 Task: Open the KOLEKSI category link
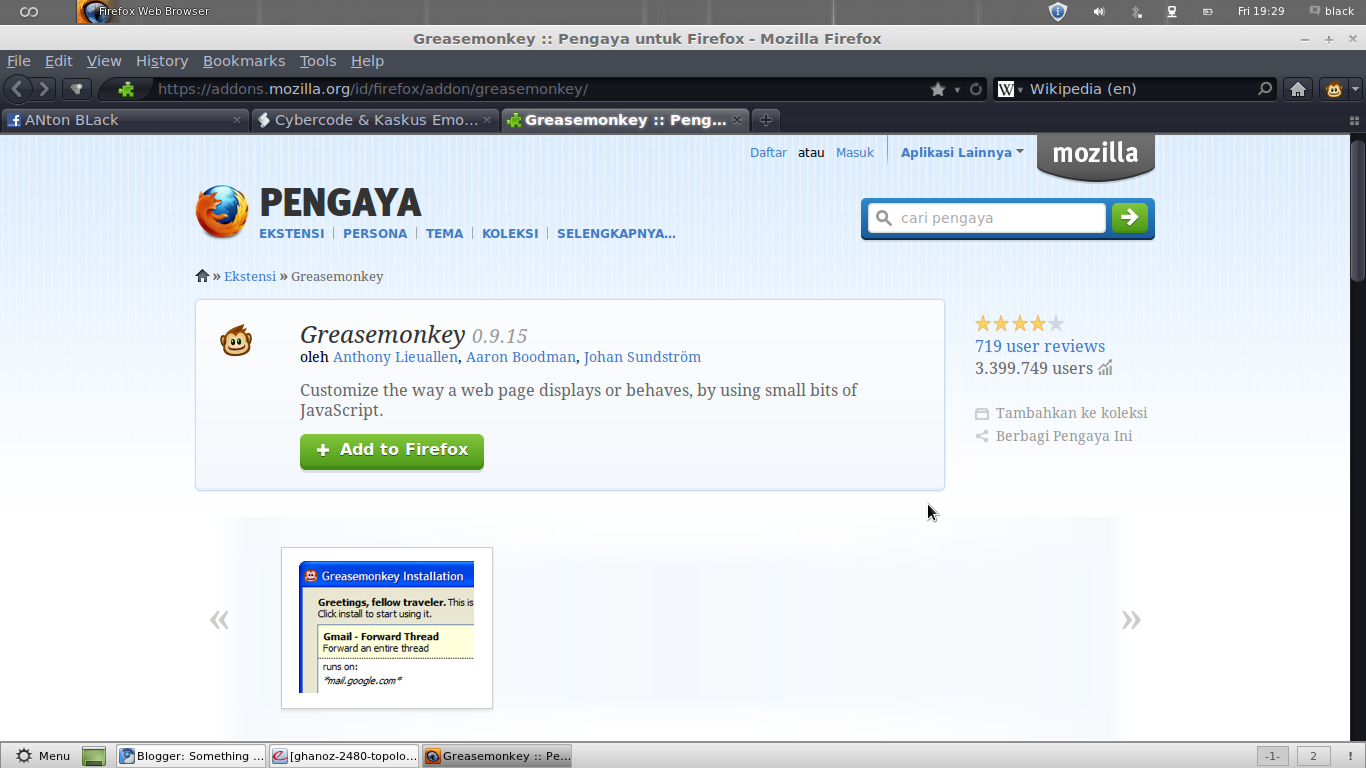pyautogui.click(x=510, y=234)
